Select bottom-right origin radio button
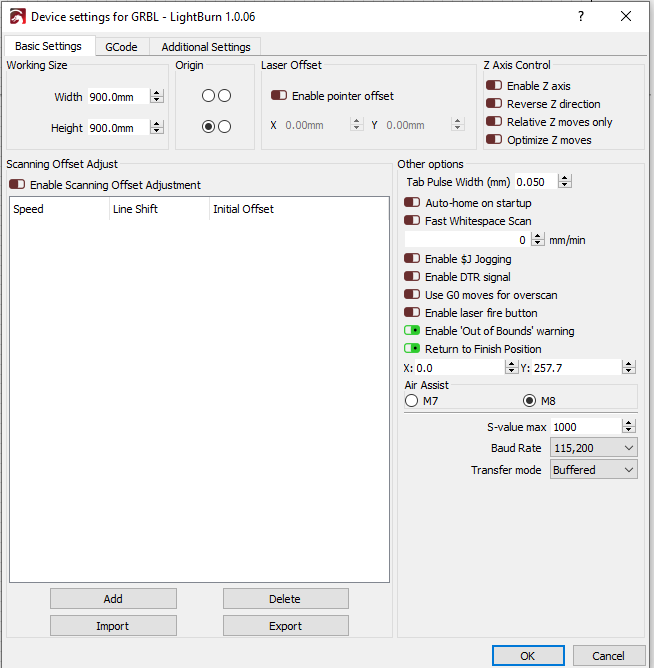 click(x=224, y=126)
